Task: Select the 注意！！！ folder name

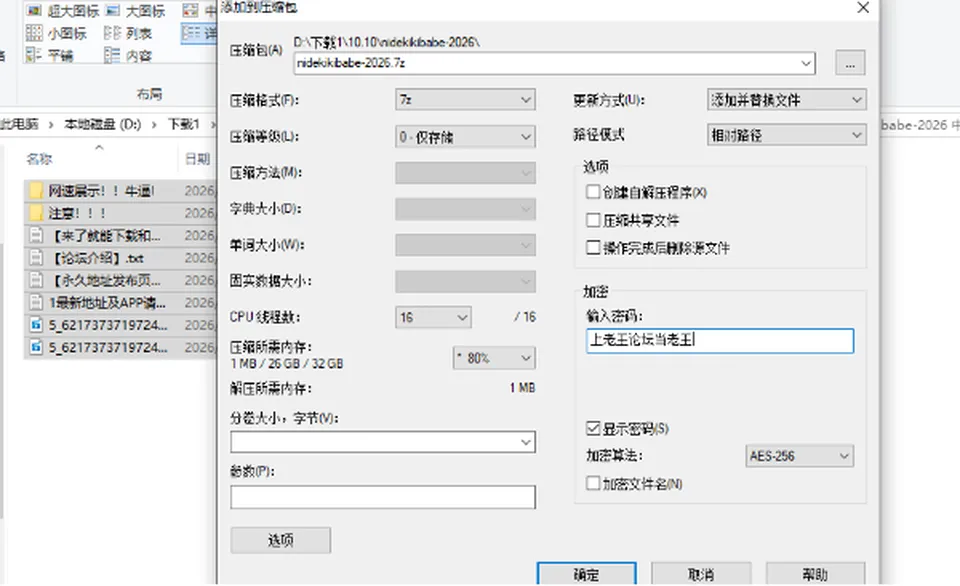Action: click(77, 213)
